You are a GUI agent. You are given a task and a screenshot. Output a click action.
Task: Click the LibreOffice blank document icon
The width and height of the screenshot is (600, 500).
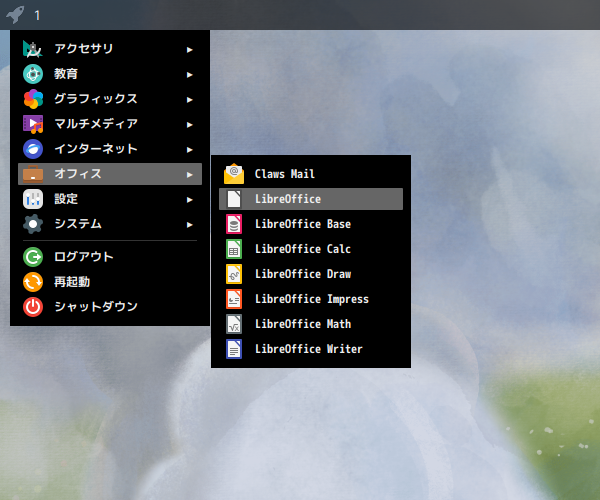[x=234, y=199]
